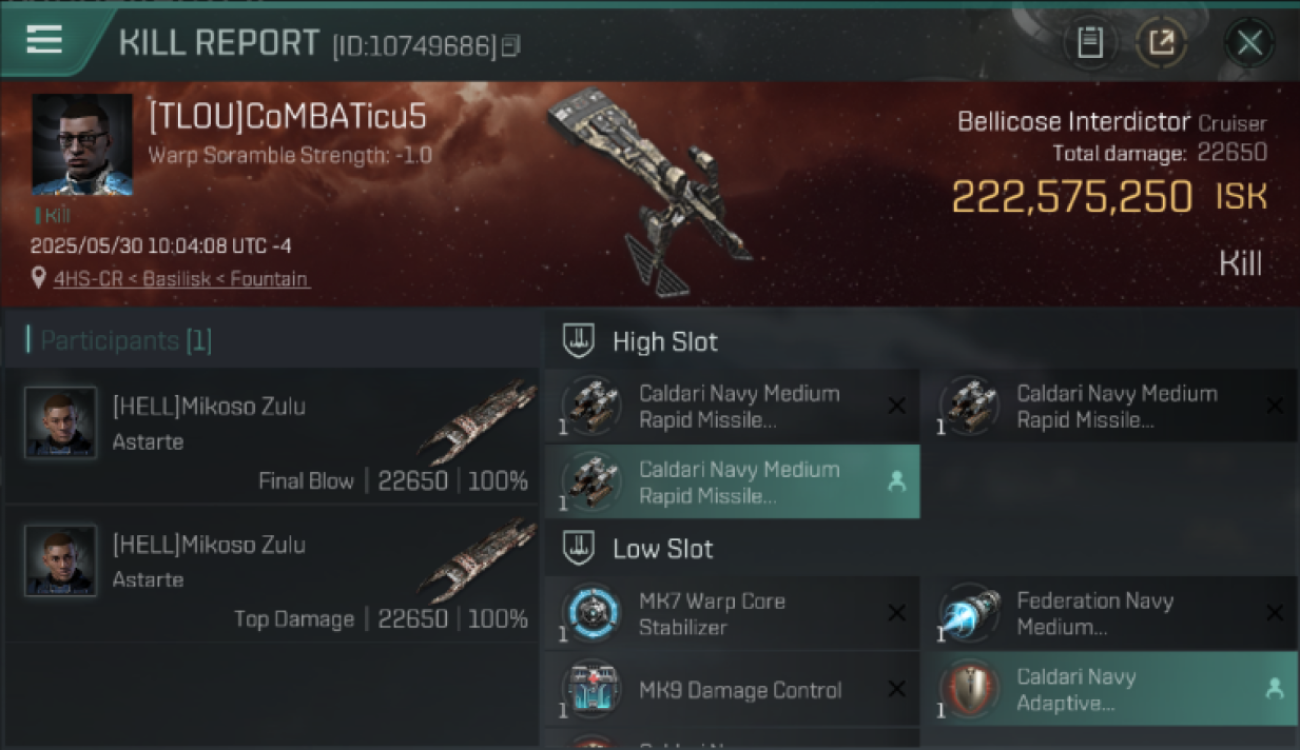1300x750 pixels.
Task: Inspect the Final Blow Astarte ship image
Action: (x=476, y=422)
